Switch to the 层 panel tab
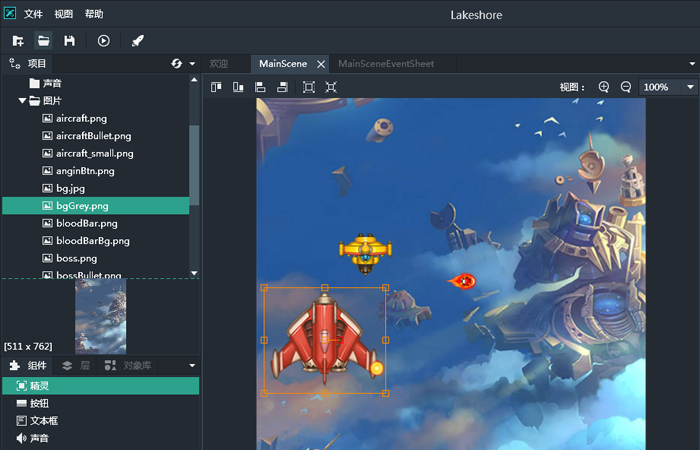This screenshot has width=700, height=450. [76, 366]
